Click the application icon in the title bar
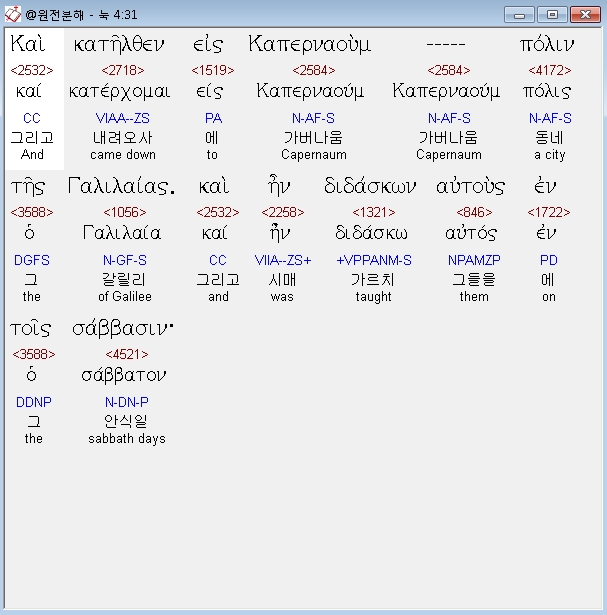607x615 pixels. point(13,15)
